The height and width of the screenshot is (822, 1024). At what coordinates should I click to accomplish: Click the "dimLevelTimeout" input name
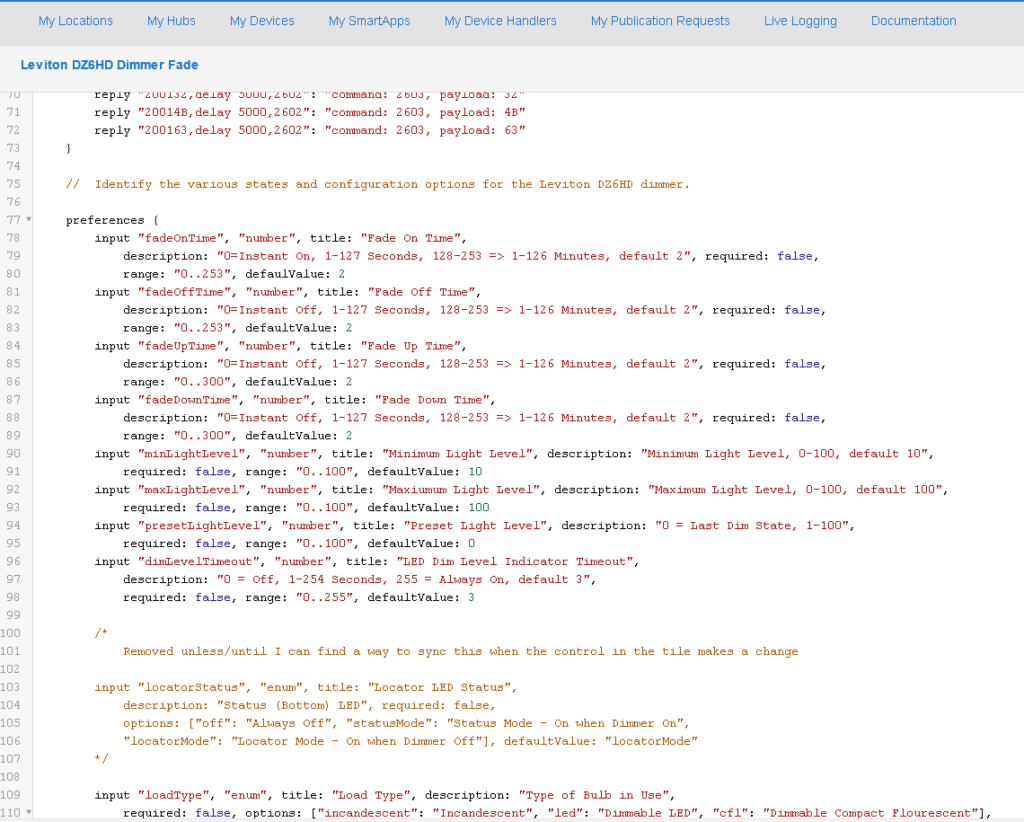(x=199, y=561)
